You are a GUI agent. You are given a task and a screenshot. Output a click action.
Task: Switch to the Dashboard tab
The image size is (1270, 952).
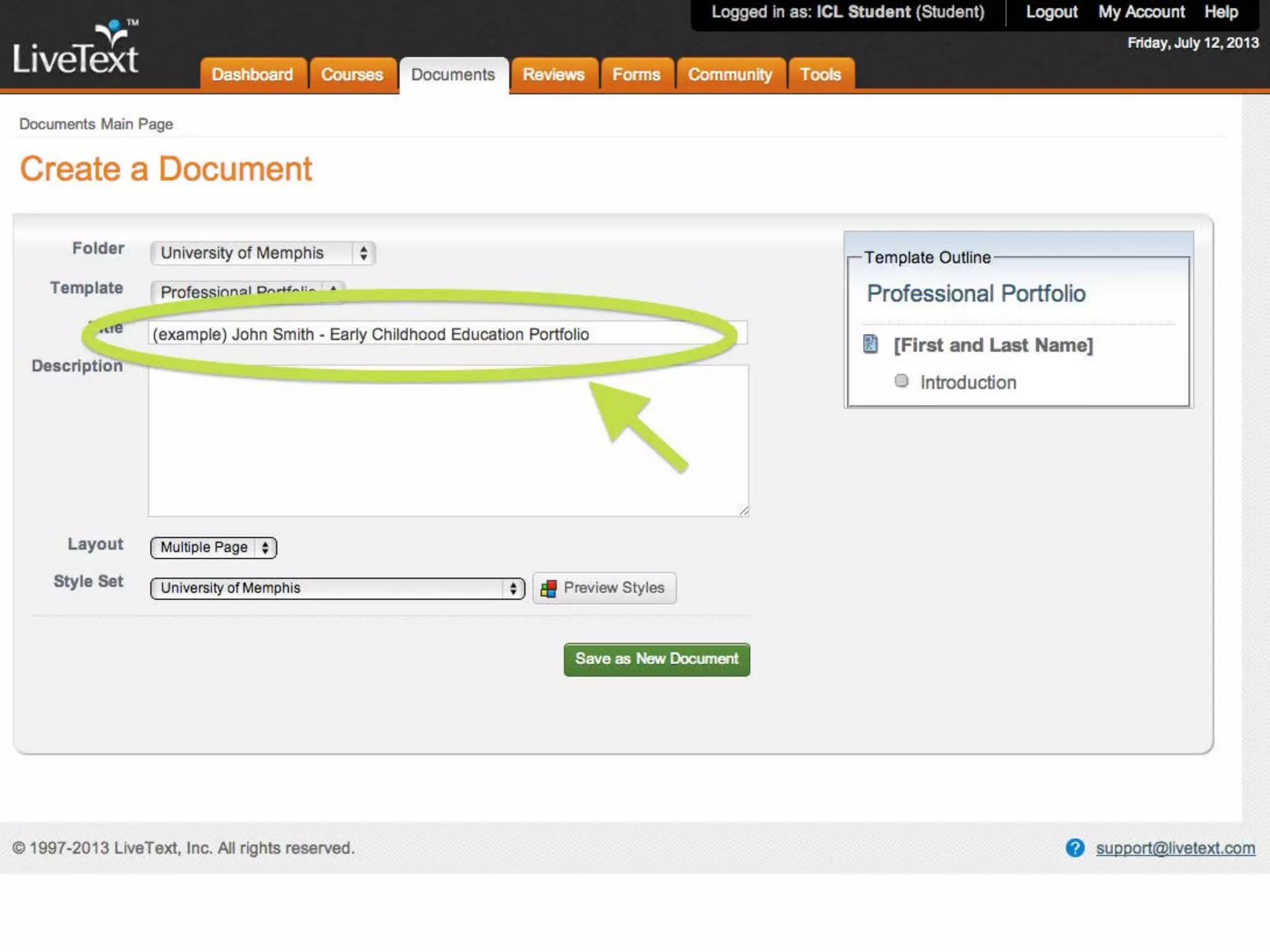click(252, 75)
